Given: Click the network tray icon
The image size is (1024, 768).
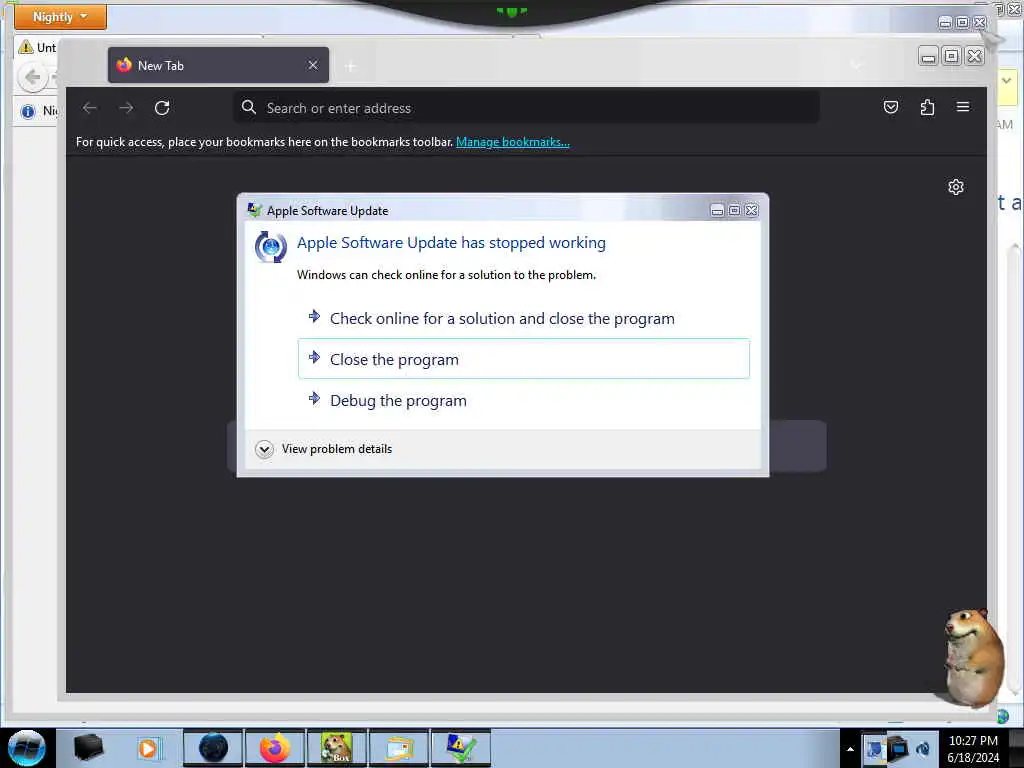Looking at the screenshot, I should point(874,748).
